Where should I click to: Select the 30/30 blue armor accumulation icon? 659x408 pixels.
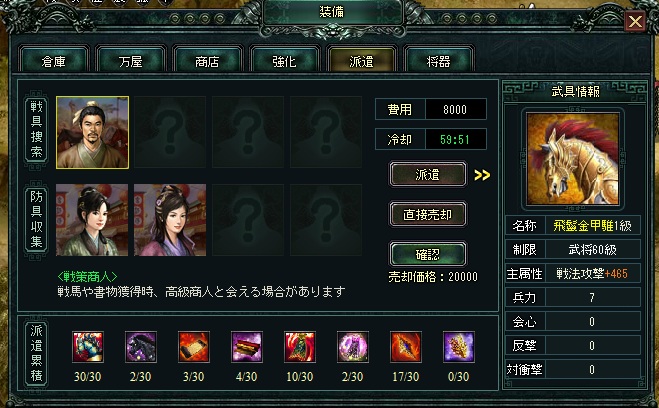point(87,347)
